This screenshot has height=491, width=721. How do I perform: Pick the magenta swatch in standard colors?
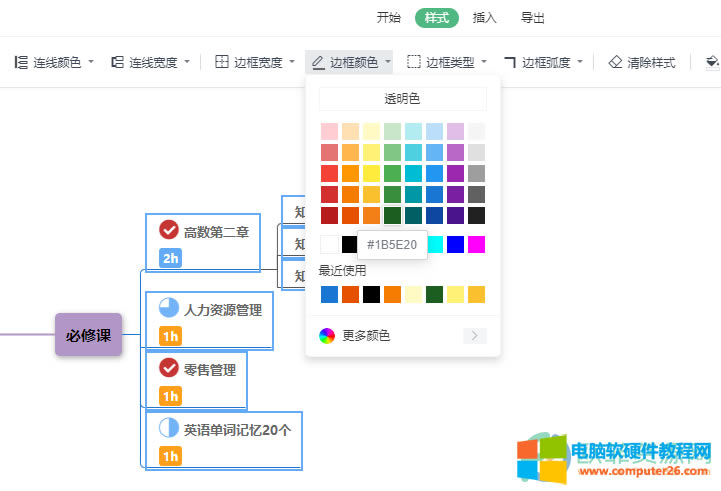(476, 244)
